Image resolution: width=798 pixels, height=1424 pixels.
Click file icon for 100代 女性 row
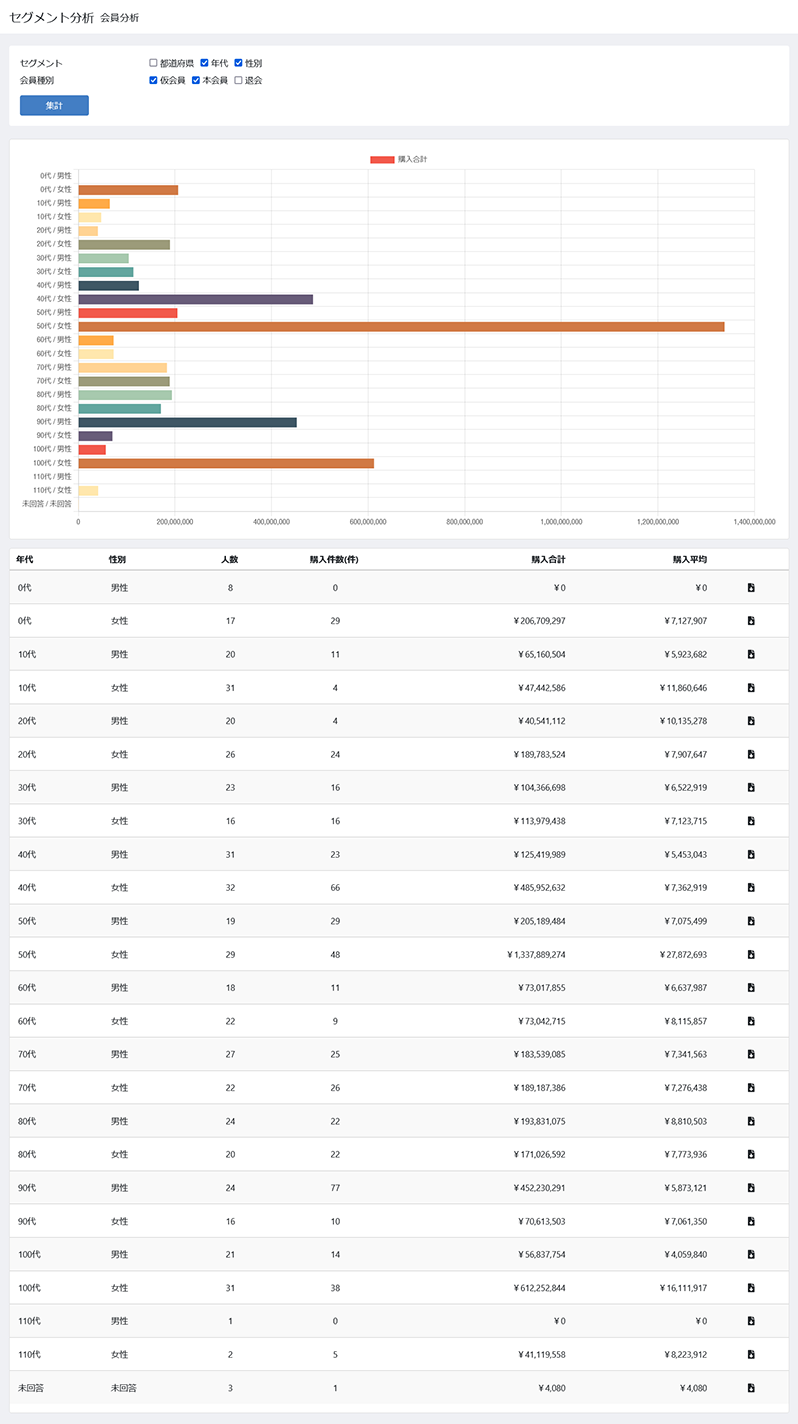click(751, 1288)
